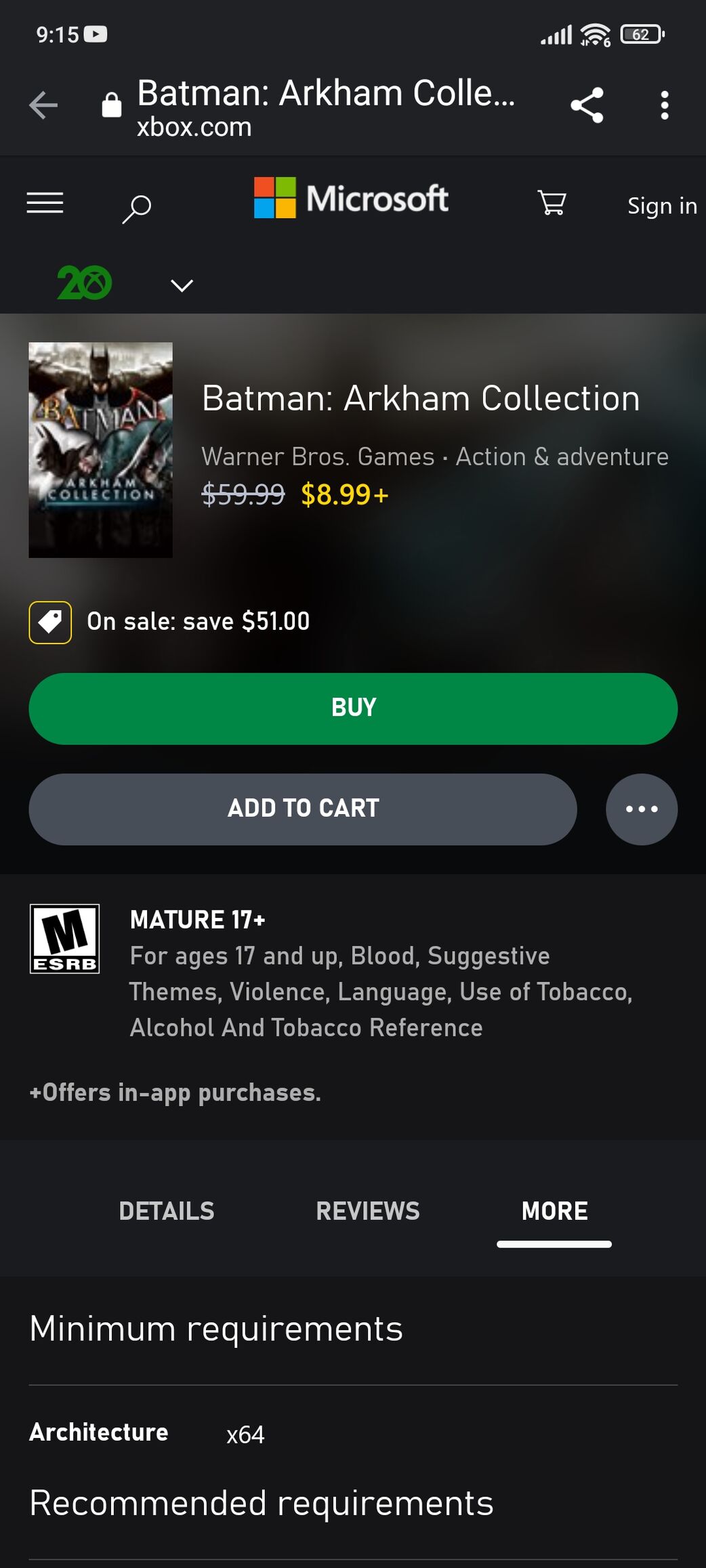The image size is (706, 1568).
Task: Open the share icon in browser bar
Action: (x=587, y=105)
